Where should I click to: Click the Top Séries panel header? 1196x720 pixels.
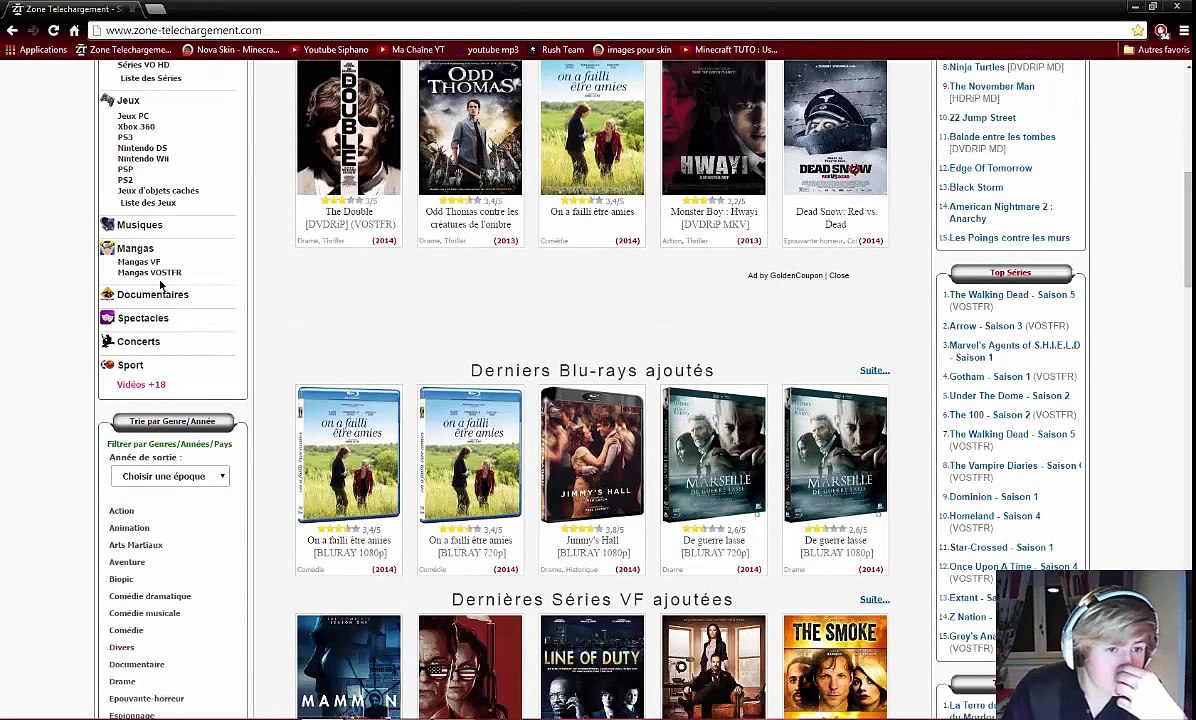click(1011, 272)
